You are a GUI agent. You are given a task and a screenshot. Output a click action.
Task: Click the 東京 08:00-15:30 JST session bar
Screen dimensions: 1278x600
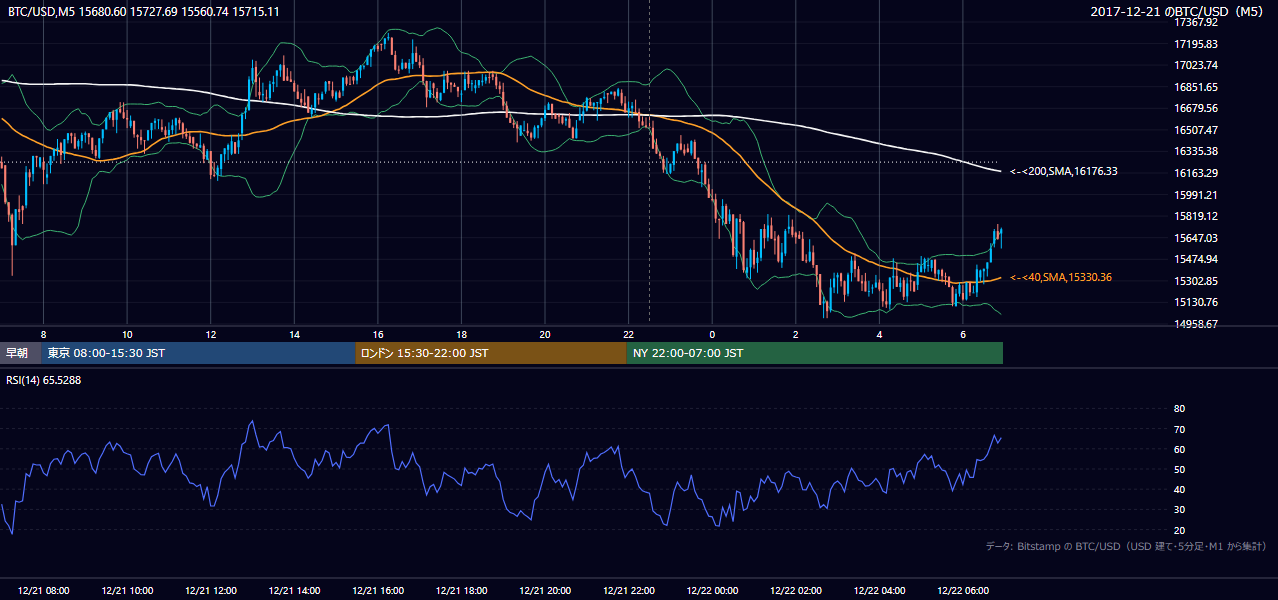coord(199,353)
